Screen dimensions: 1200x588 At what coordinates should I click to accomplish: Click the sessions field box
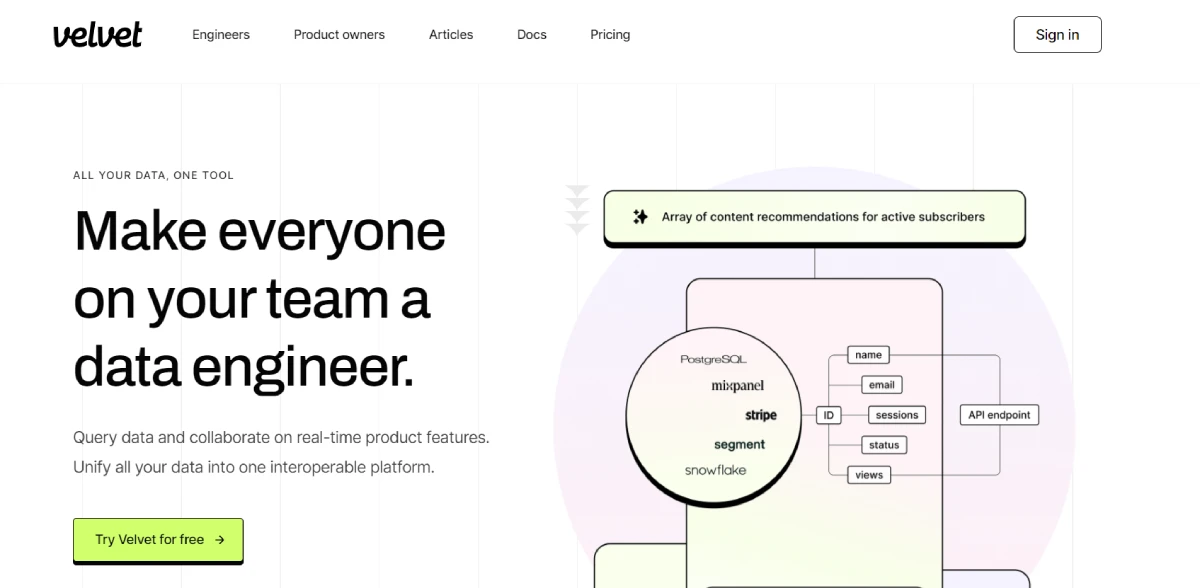point(896,415)
